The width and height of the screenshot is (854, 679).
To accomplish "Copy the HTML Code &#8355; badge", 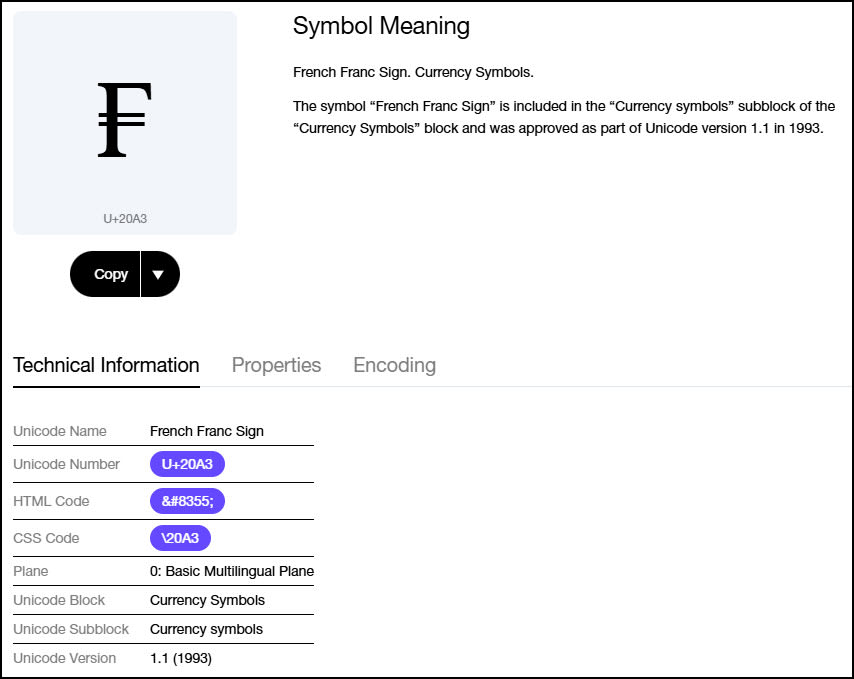I will (187, 501).
